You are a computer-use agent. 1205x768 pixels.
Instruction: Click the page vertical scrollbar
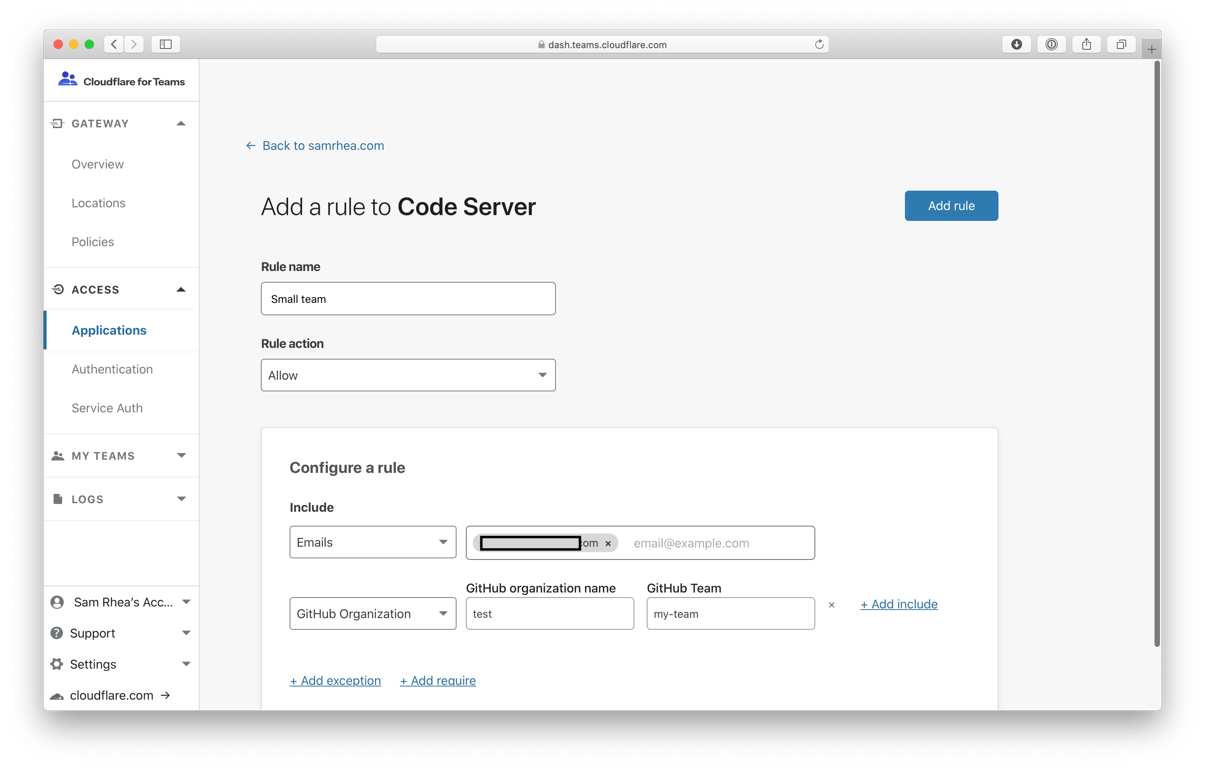pos(1157,354)
